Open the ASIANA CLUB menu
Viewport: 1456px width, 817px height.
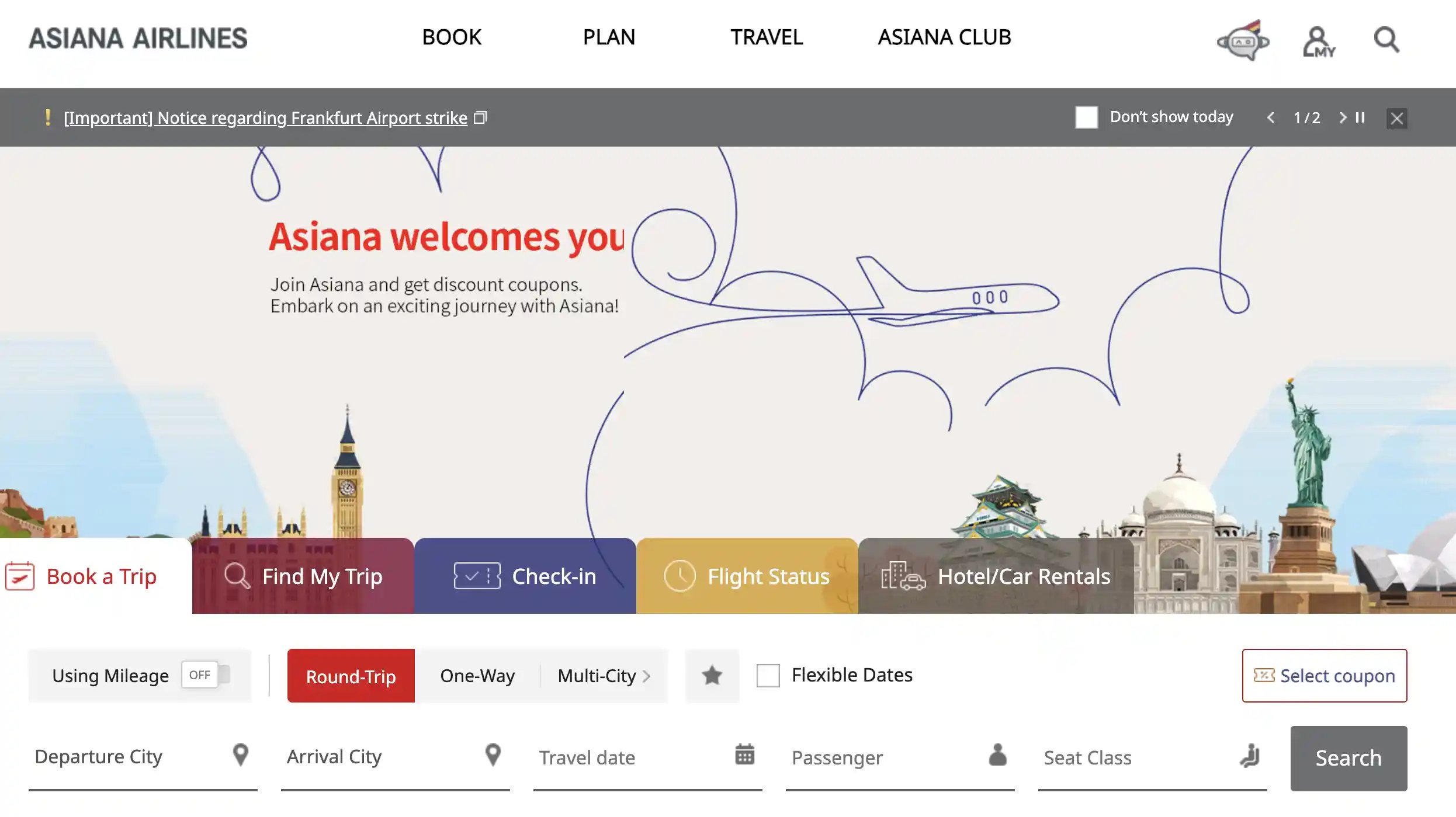pyautogui.click(x=944, y=37)
